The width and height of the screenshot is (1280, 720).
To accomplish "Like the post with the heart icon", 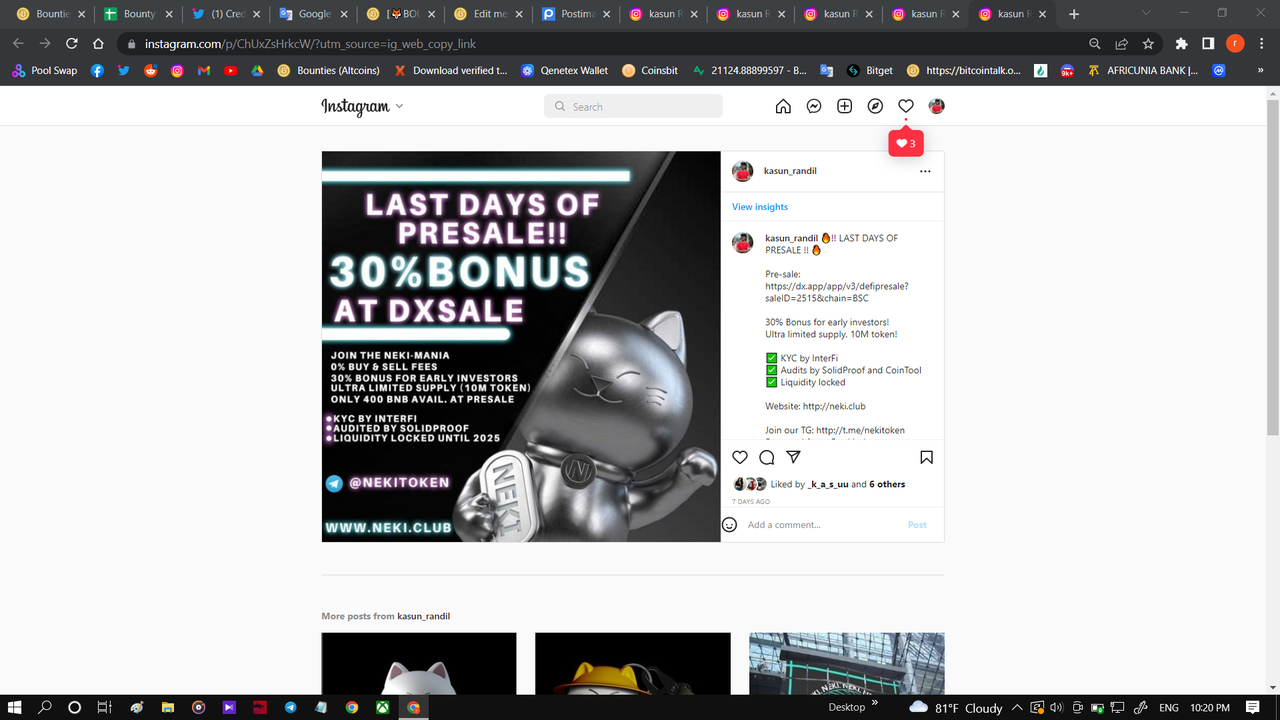I will [739, 457].
